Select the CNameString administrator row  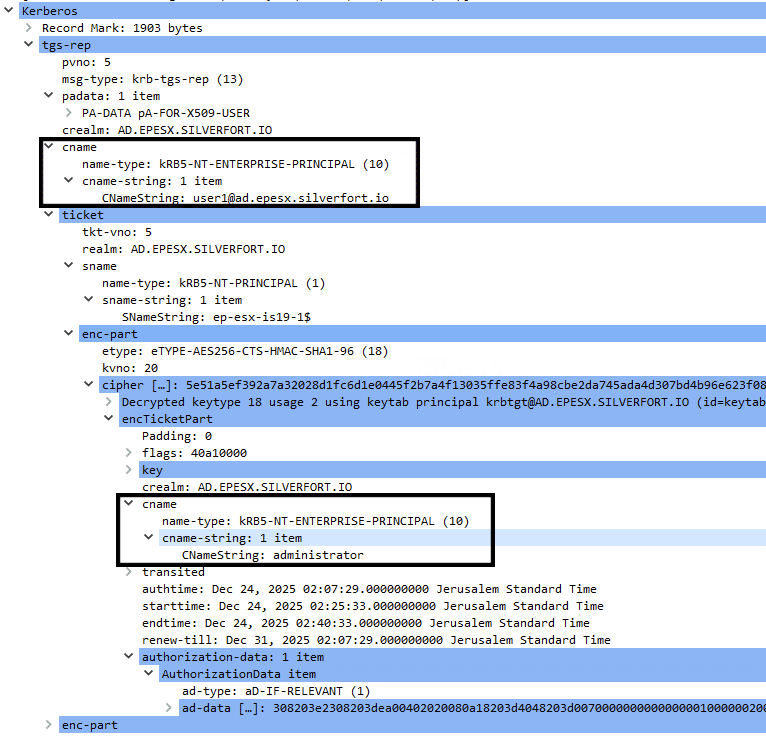pos(273,555)
